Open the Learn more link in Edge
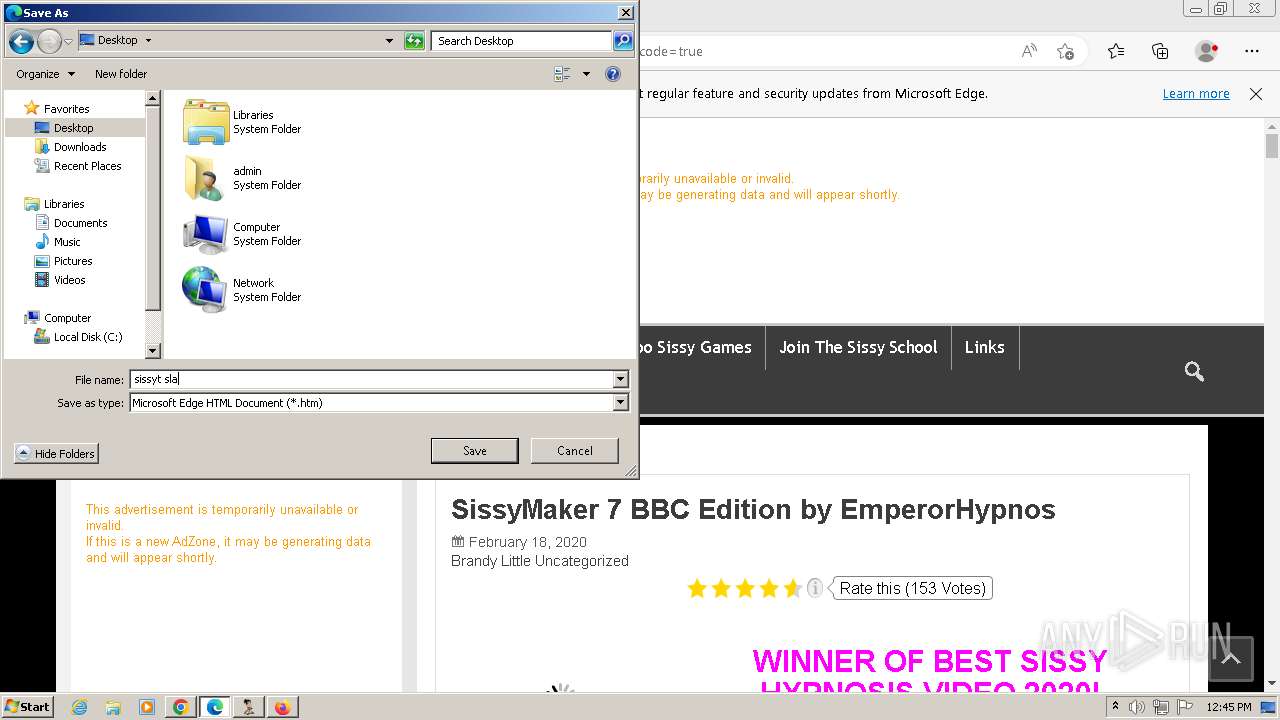The image size is (1280, 720). click(x=1196, y=94)
